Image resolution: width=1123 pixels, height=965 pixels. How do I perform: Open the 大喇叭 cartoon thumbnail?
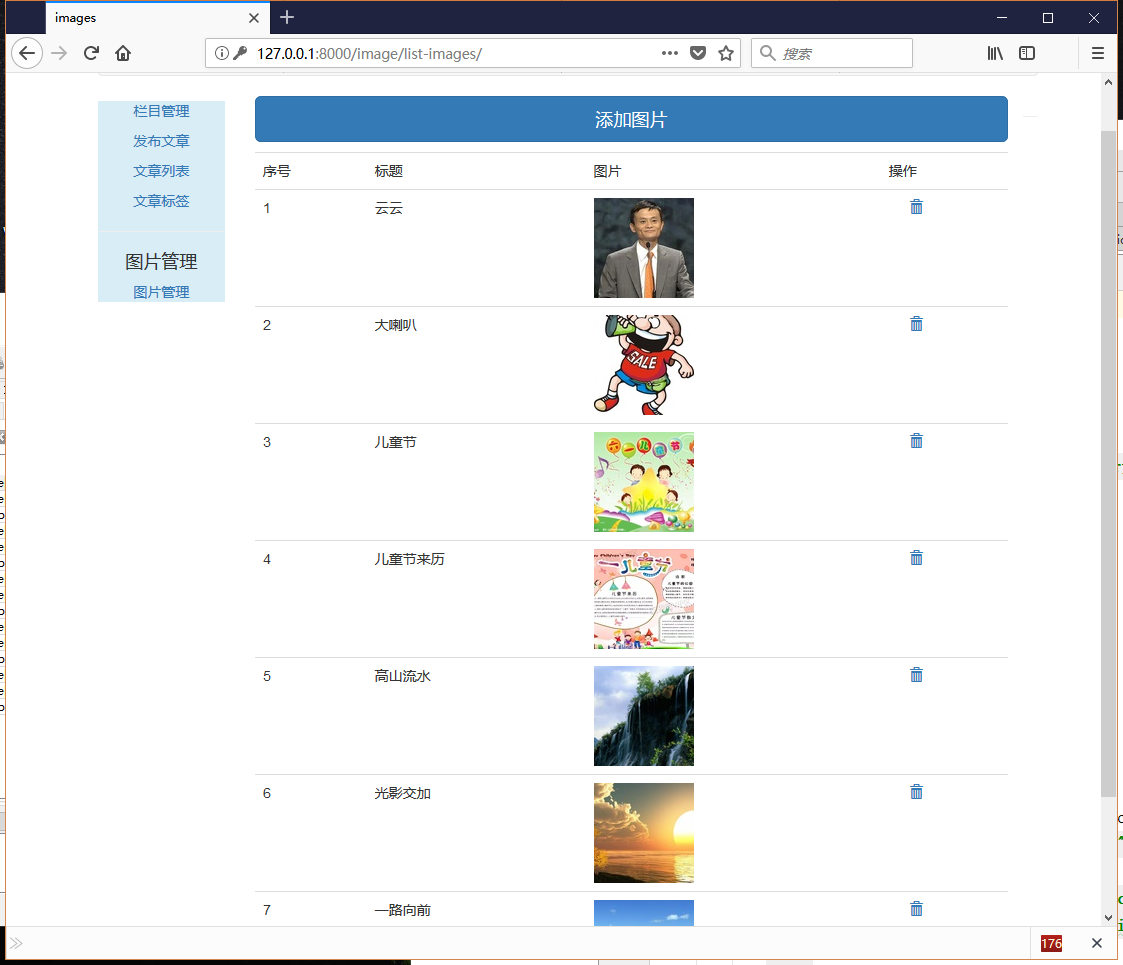(643, 365)
